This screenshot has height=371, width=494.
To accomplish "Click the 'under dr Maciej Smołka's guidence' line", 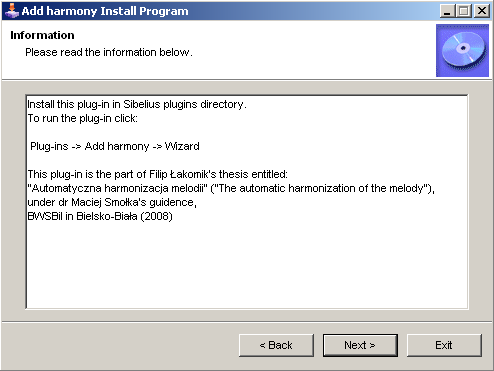I will 112,202.
